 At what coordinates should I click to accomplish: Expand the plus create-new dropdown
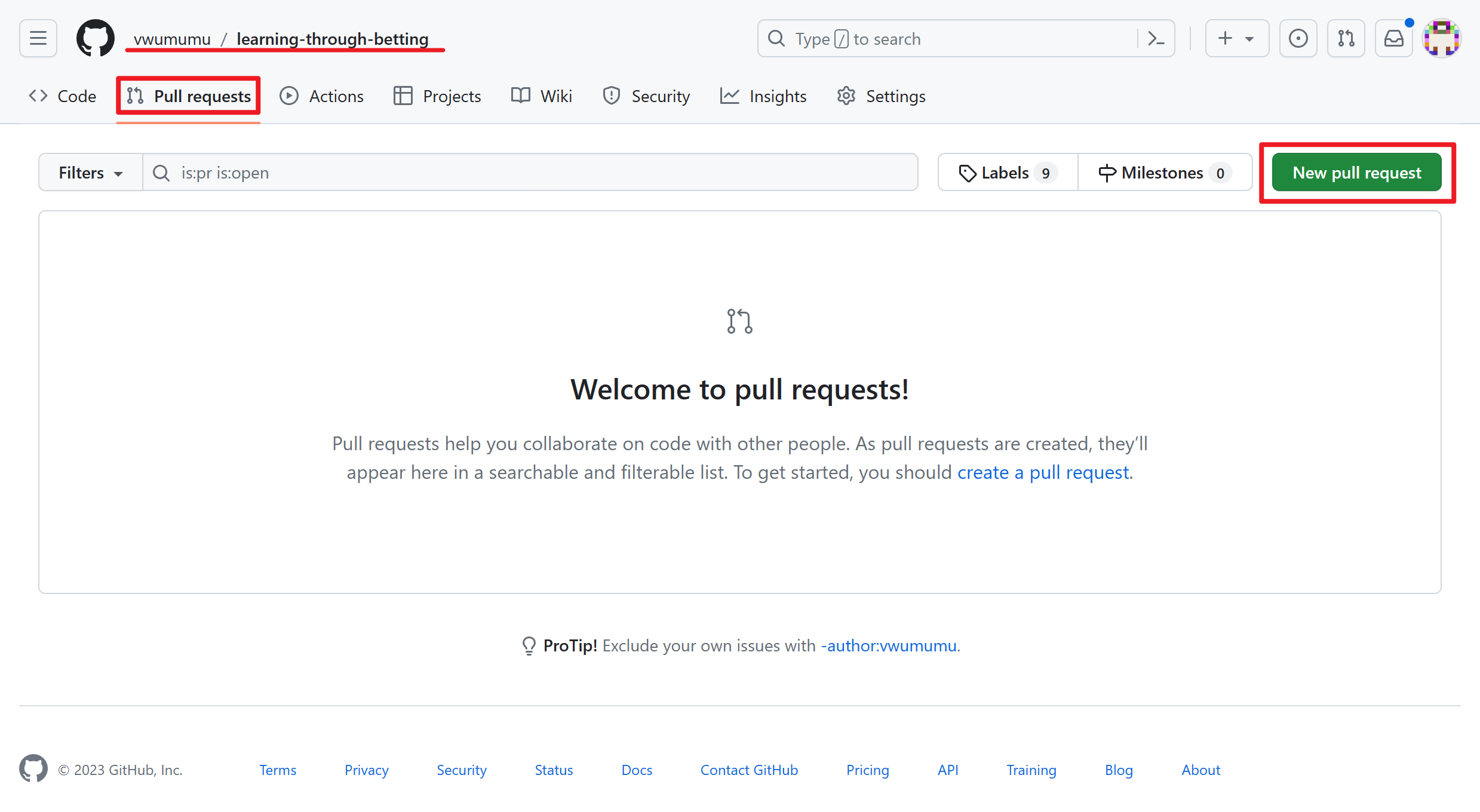1236,39
